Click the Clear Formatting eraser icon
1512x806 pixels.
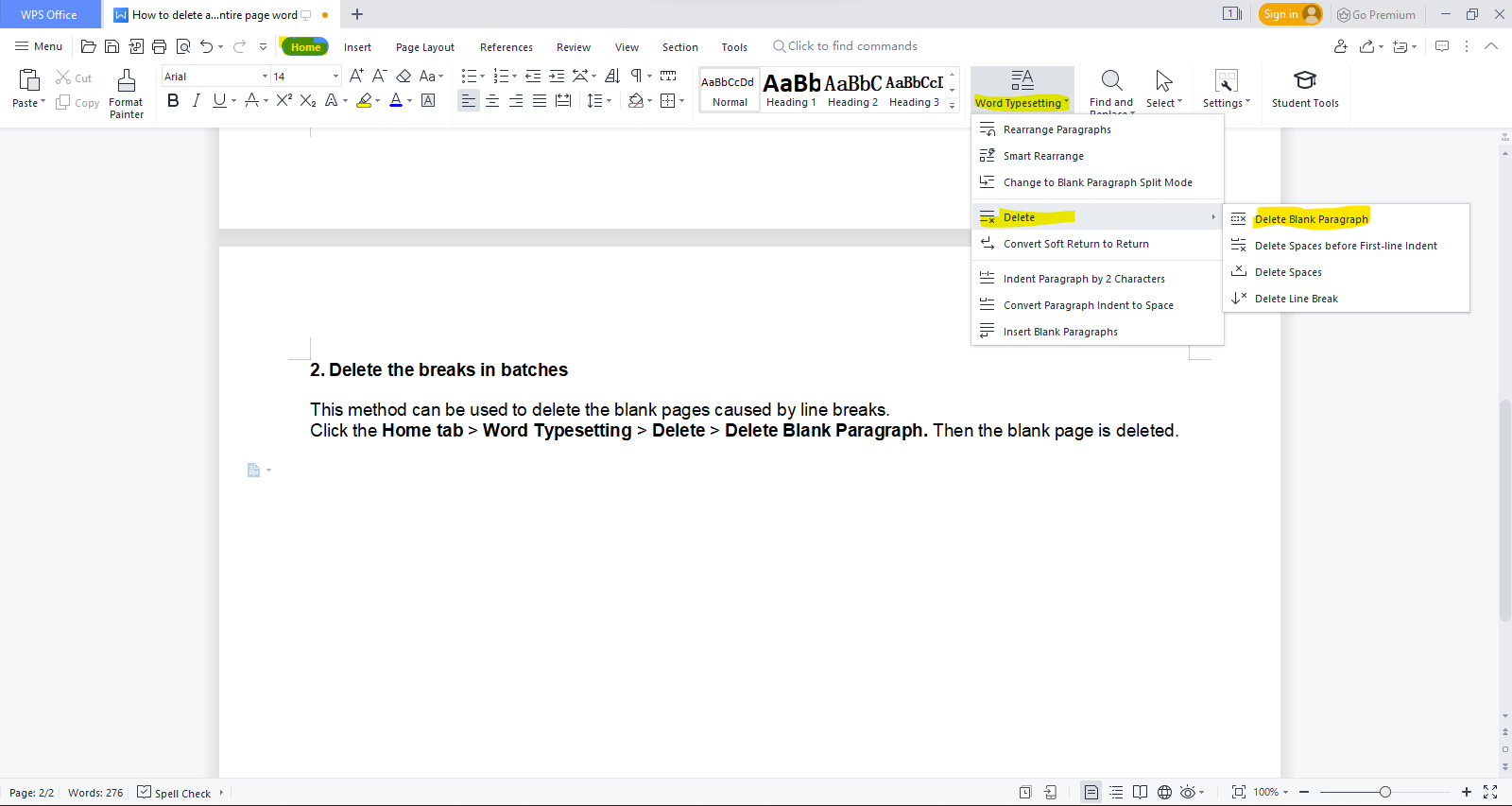404,76
